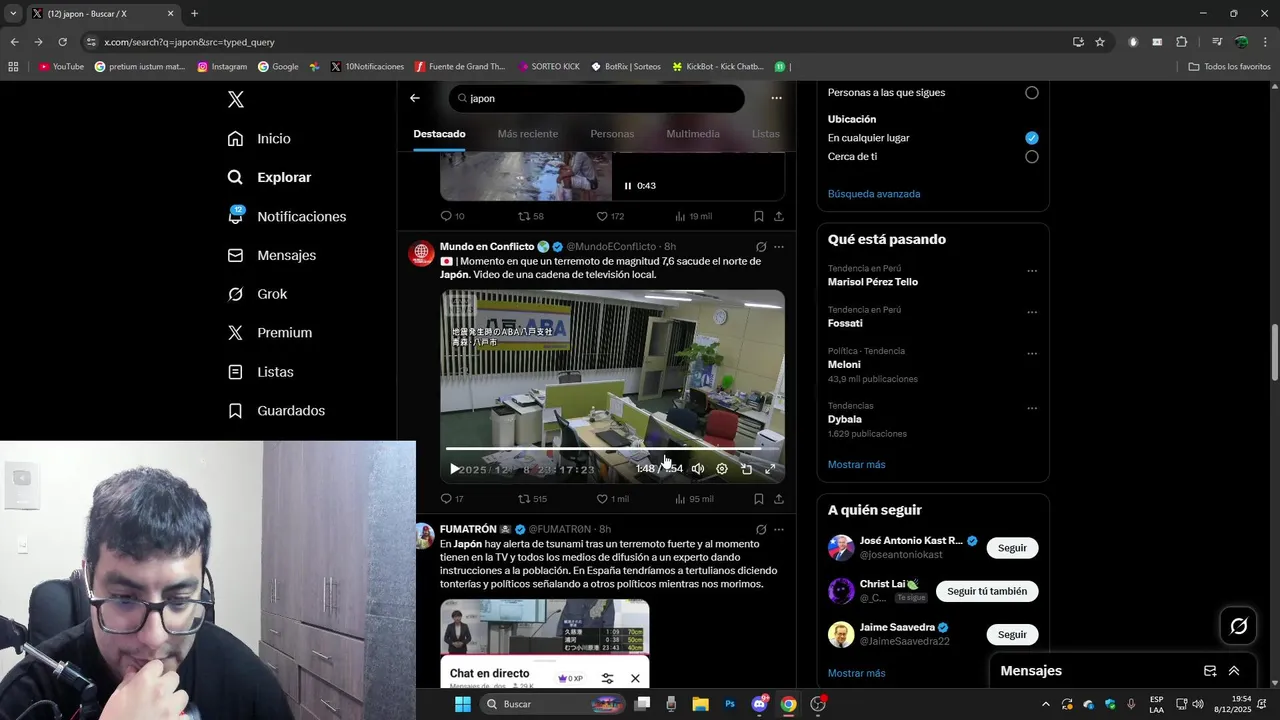This screenshot has height=720, width=1280.
Task: Close the Chat en directo panel
Action: (635, 678)
